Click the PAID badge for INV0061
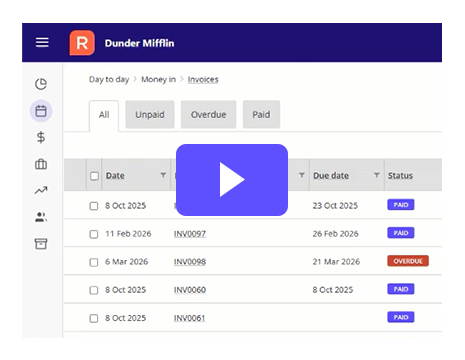Image resolution: width=465 pixels, height=360 pixels. (401, 317)
